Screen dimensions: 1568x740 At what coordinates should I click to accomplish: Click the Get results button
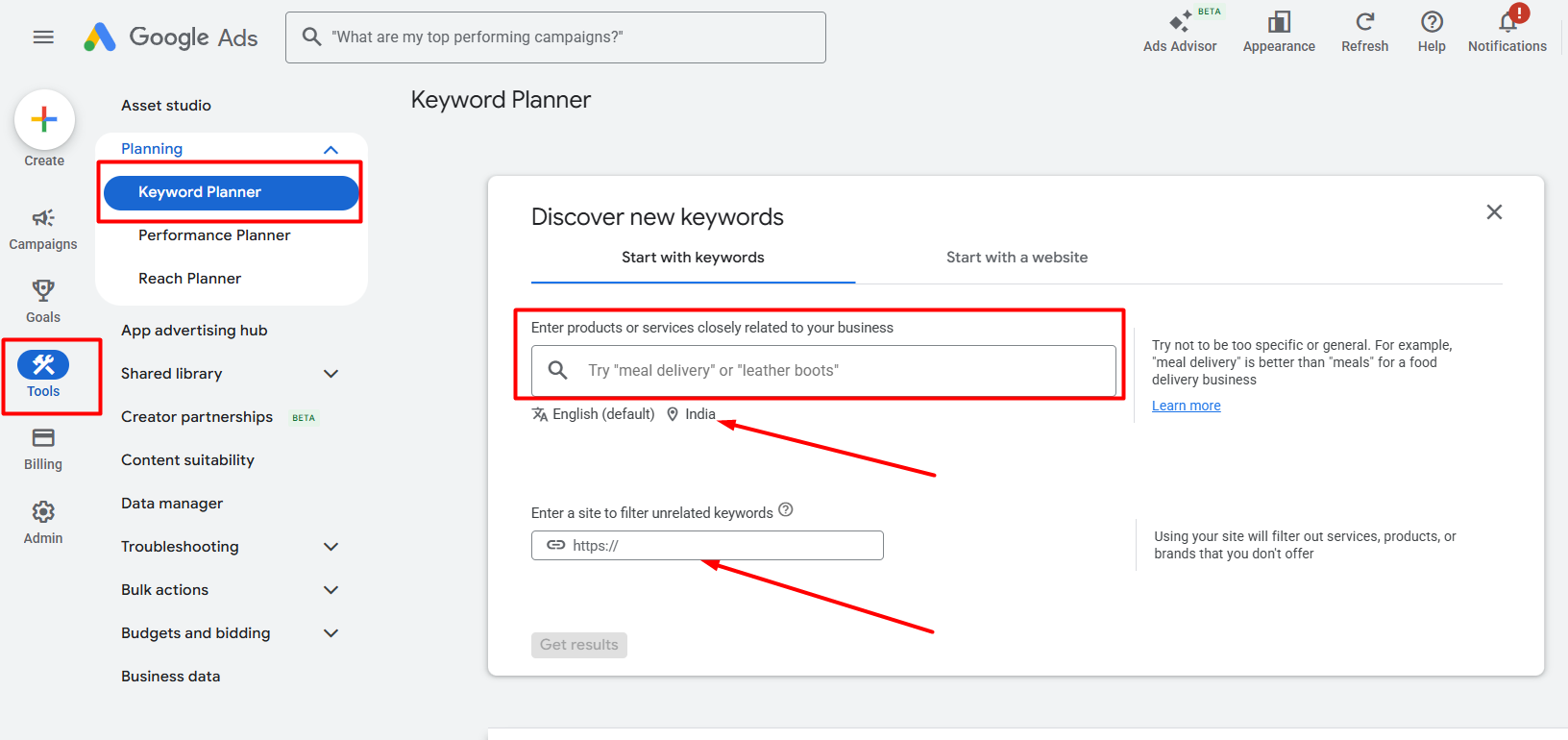pos(579,645)
